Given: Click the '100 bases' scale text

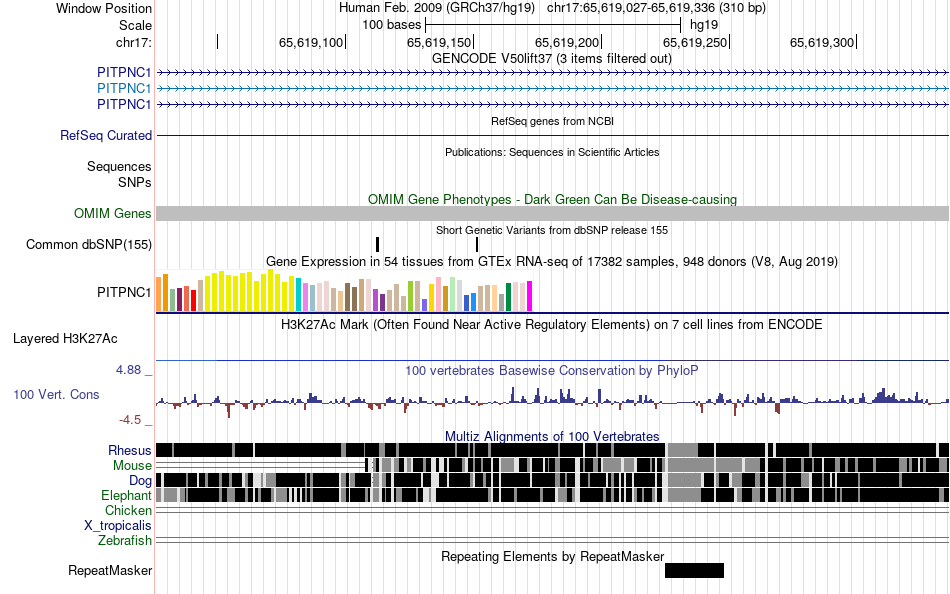Looking at the screenshot, I should tap(391, 25).
